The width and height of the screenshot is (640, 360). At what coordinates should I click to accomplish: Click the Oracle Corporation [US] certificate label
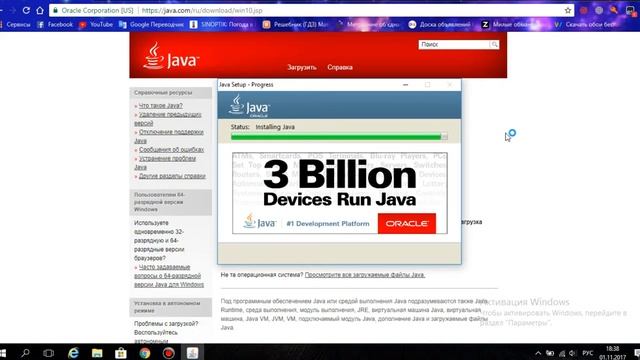(97, 10)
